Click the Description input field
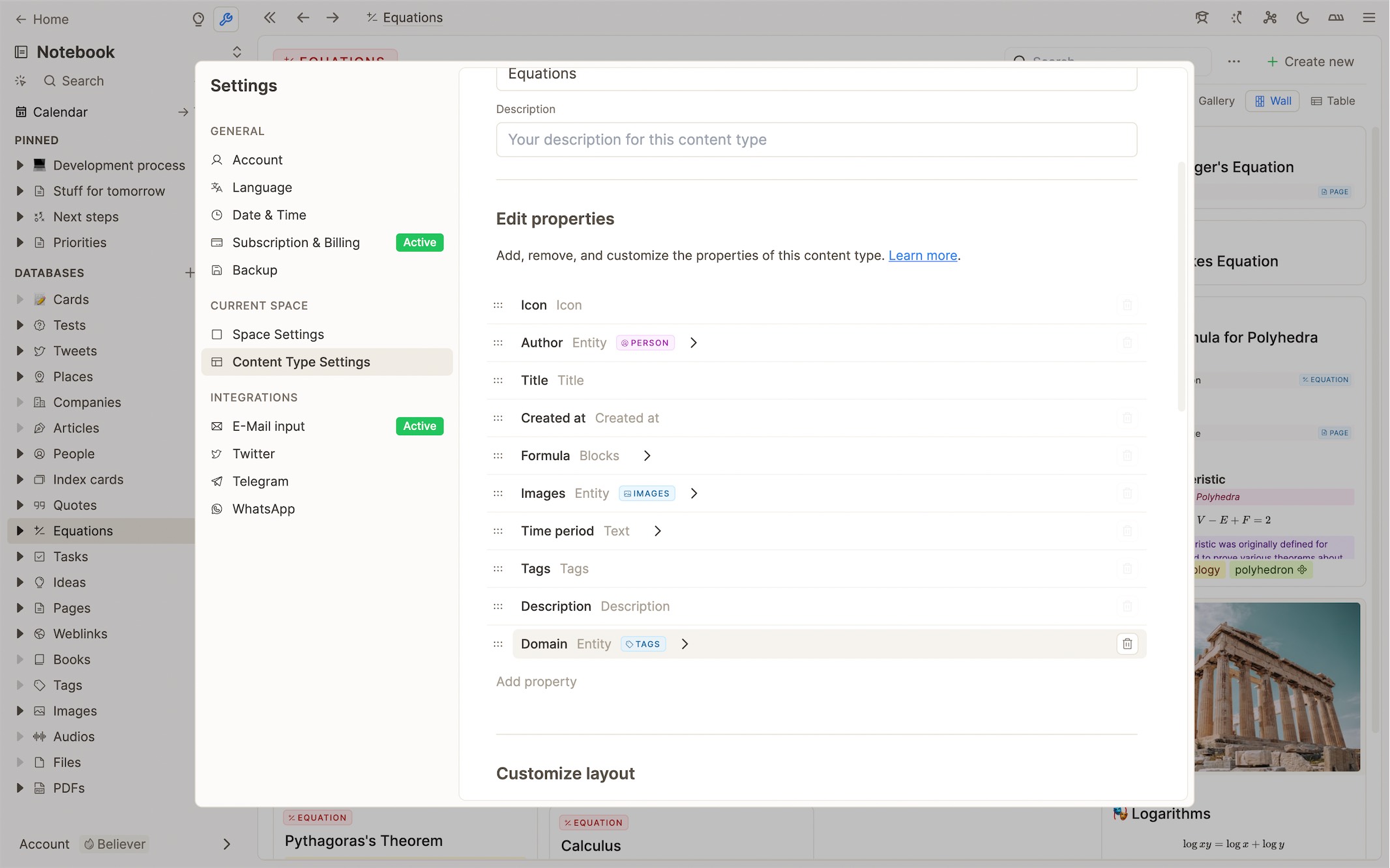The width and height of the screenshot is (1390, 868). [x=816, y=139]
